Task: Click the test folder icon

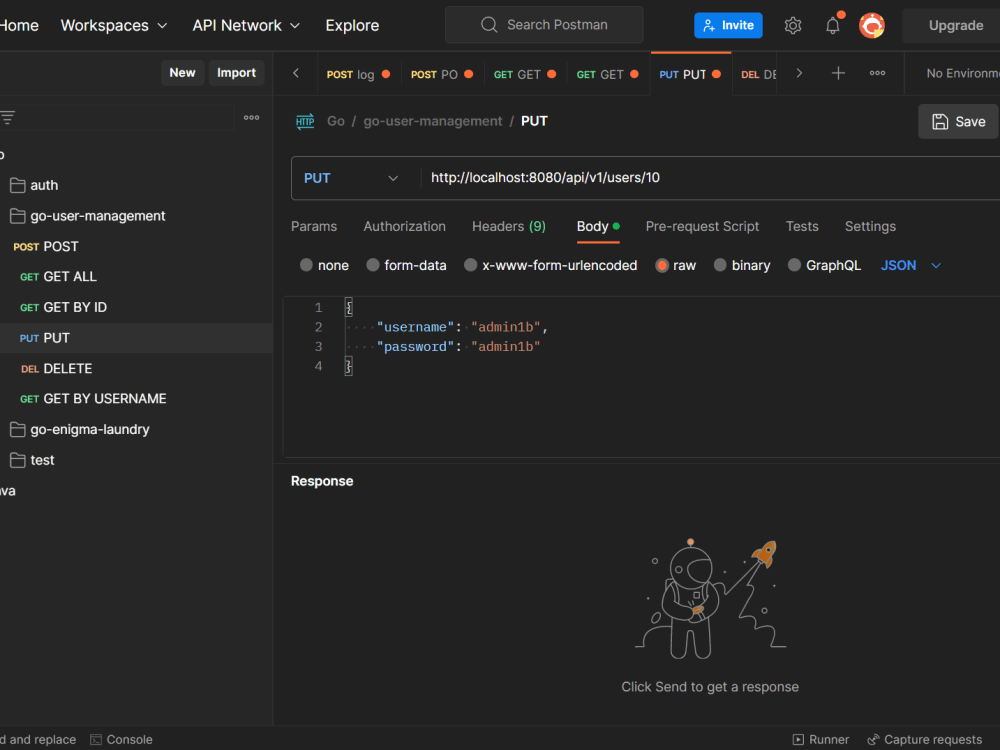Action: click(18, 460)
